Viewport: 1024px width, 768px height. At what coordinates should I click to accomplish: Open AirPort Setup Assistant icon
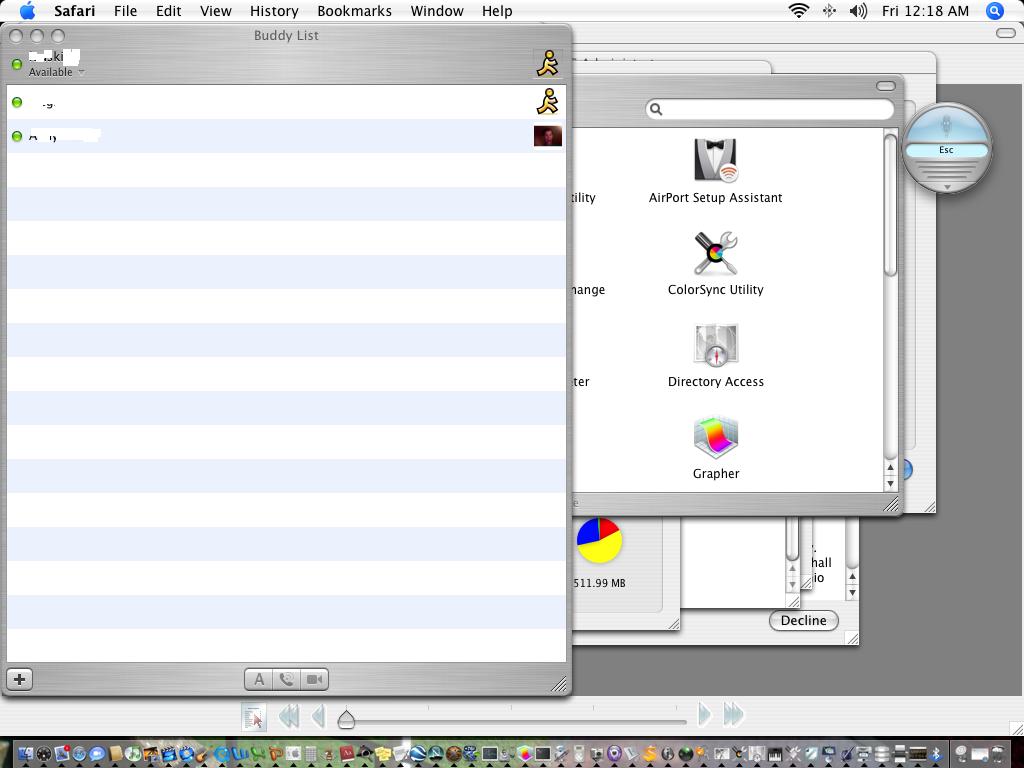click(715, 161)
